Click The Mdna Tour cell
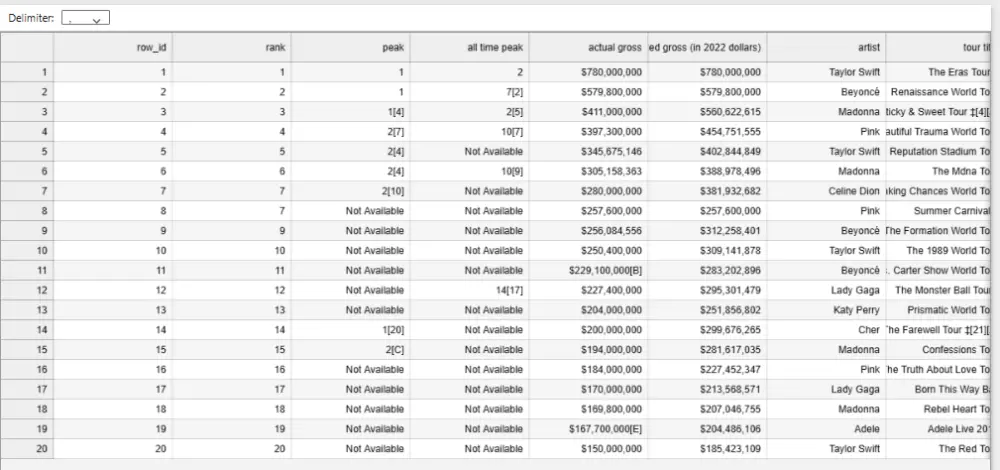Viewport: 1000px width, 470px height. coord(938,171)
